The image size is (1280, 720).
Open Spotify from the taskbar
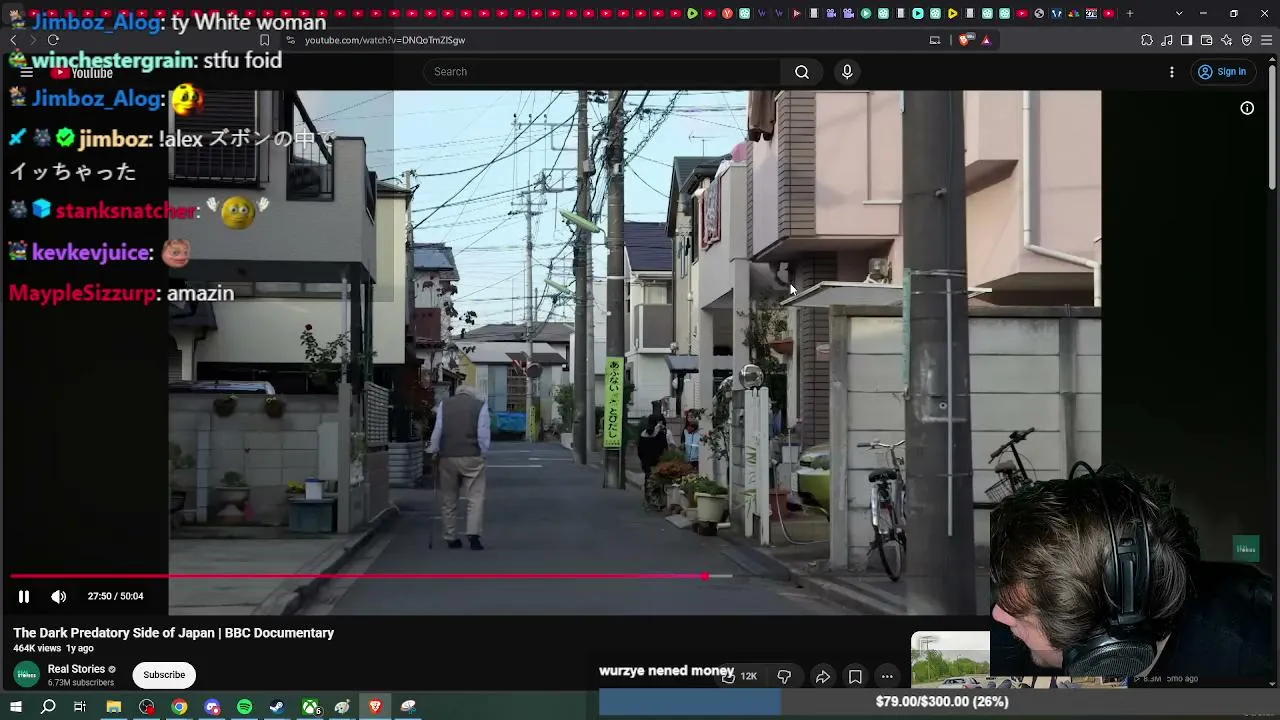click(245, 707)
